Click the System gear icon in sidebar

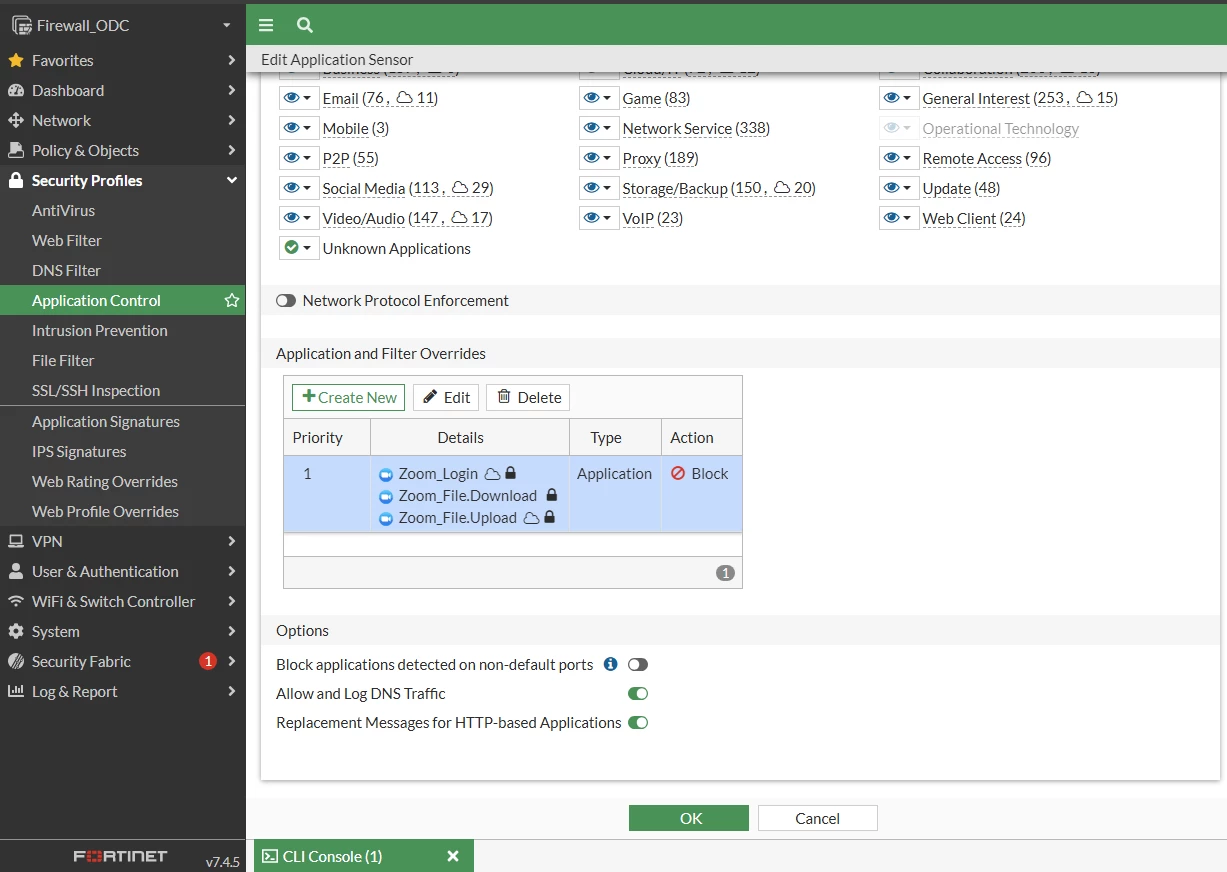(15, 631)
